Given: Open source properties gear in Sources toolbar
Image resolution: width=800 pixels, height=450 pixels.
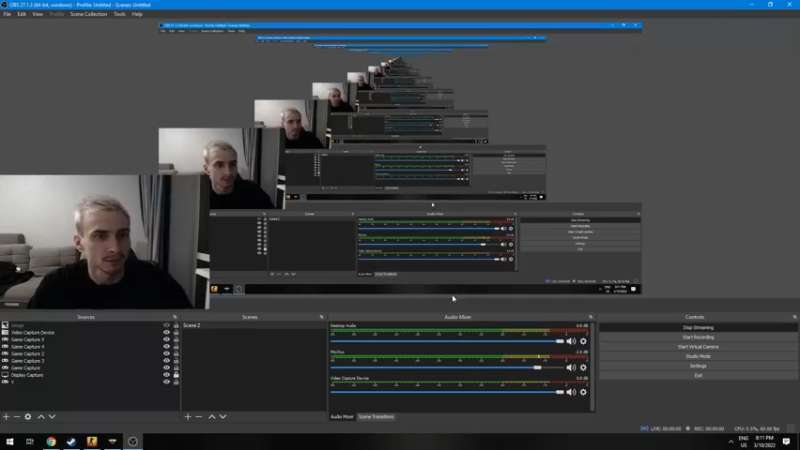Looking at the screenshot, I should [x=28, y=417].
